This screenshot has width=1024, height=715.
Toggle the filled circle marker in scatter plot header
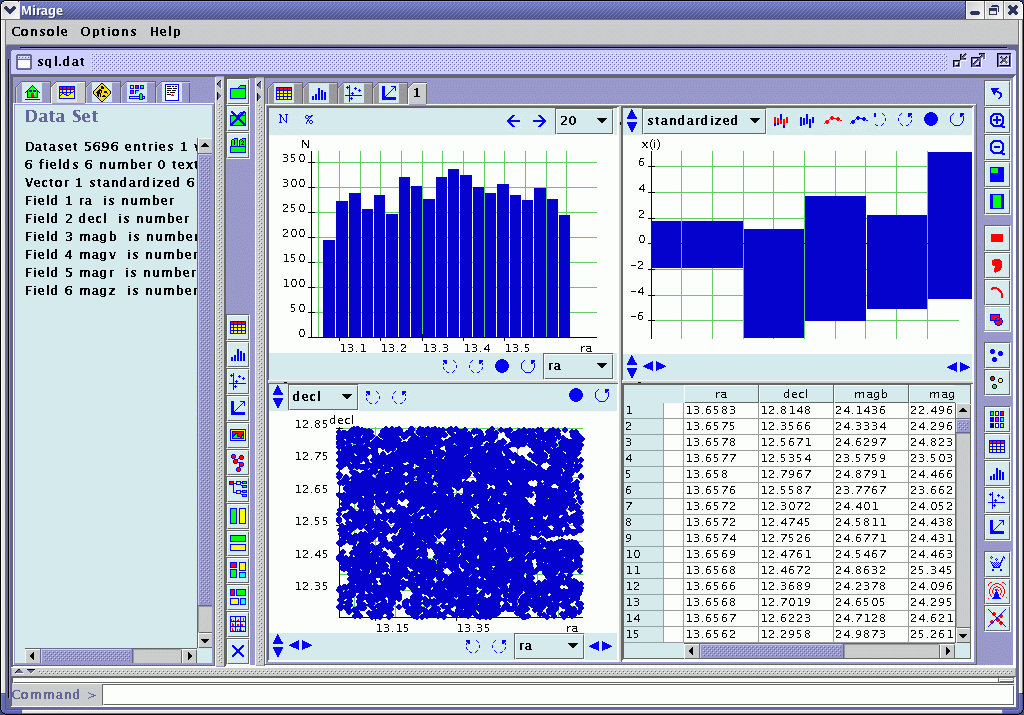tap(576, 396)
